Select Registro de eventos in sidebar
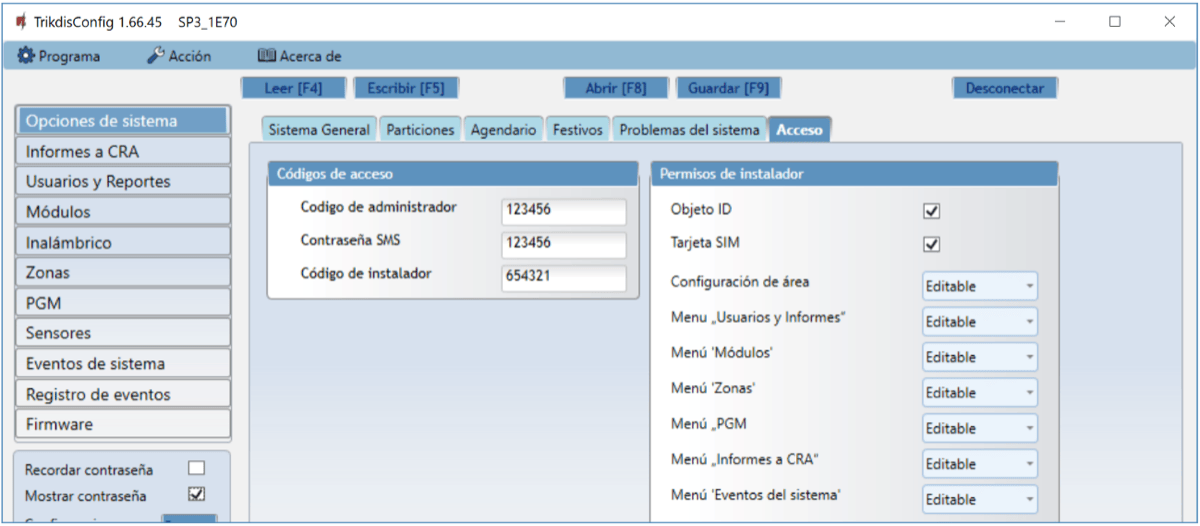The height and width of the screenshot is (526, 1200). point(123,394)
